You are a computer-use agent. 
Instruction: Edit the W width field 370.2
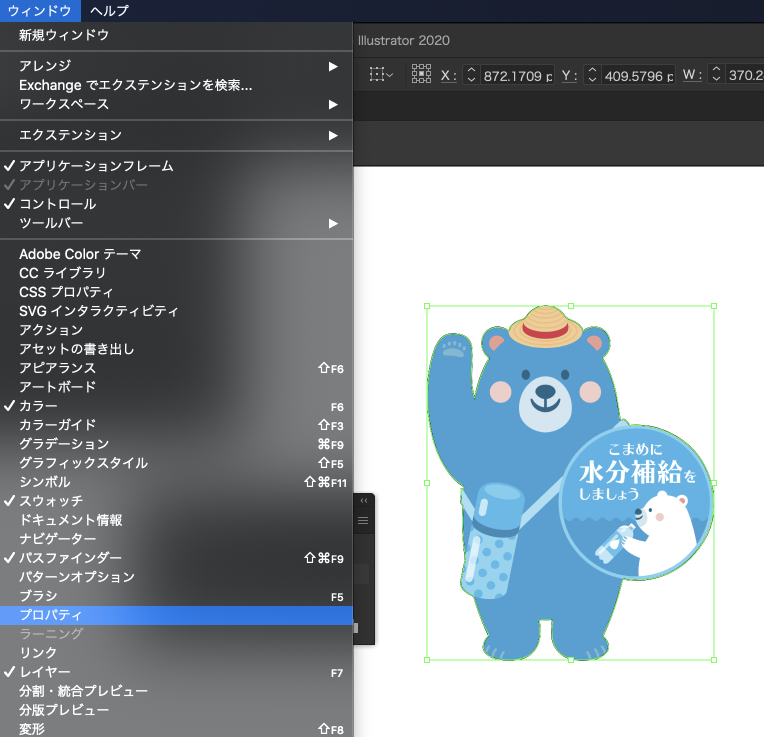[745, 75]
